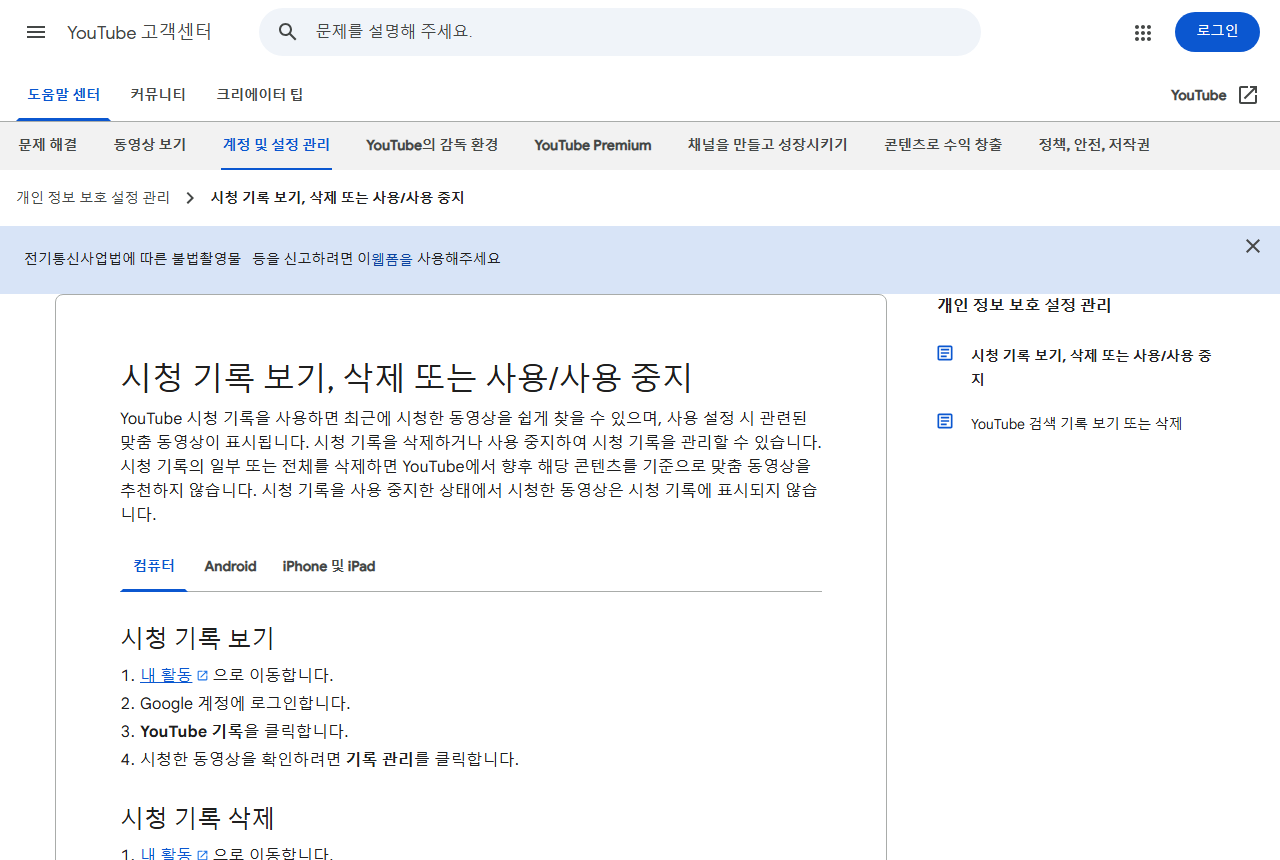This screenshot has width=1280, height=860.
Task: Open the YouTube Premium category
Action: point(593,145)
